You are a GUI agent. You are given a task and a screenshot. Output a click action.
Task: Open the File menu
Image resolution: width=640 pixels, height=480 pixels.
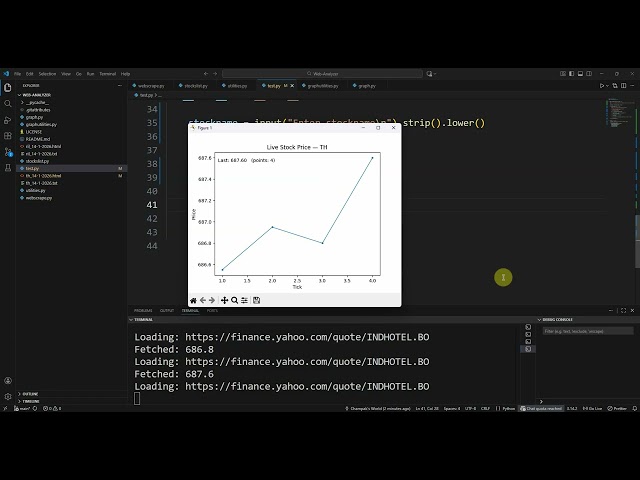(18, 74)
